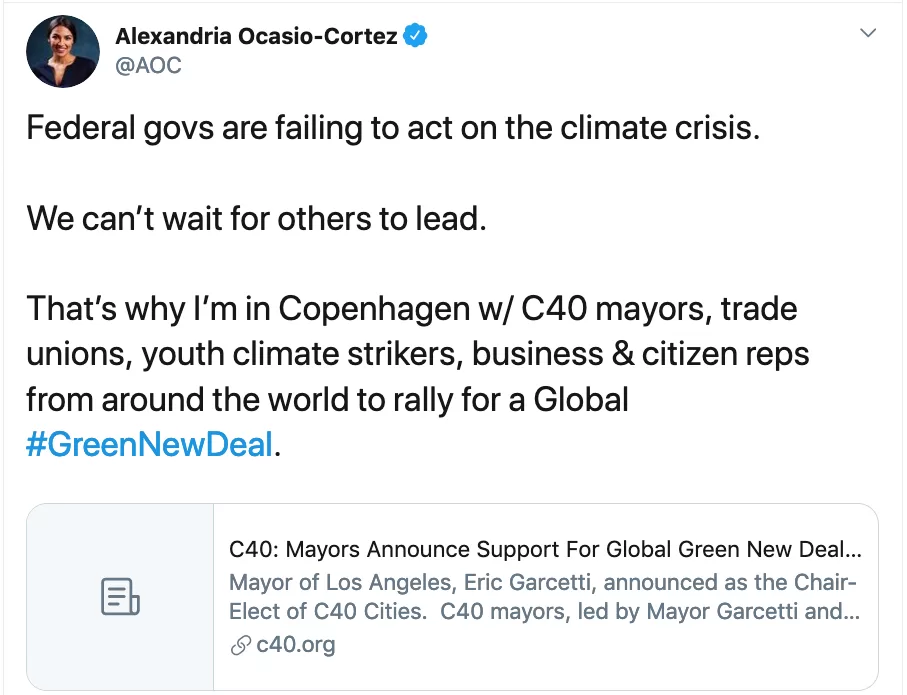Click the document icon in link card

click(120, 597)
